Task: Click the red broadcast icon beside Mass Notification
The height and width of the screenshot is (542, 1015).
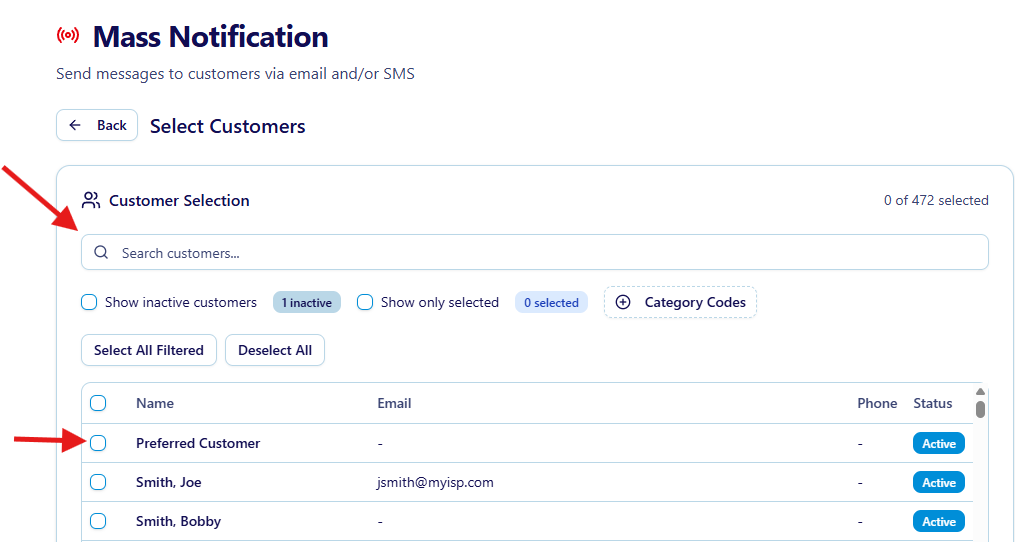Action: point(68,37)
